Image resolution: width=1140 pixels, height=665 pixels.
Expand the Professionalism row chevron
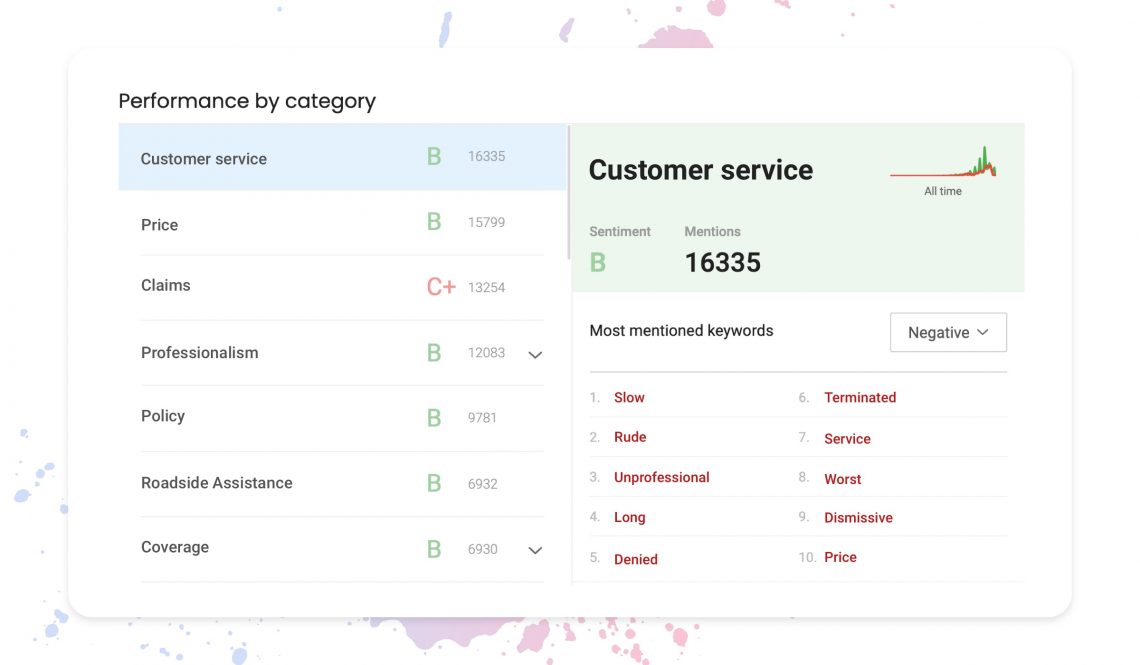(x=535, y=354)
